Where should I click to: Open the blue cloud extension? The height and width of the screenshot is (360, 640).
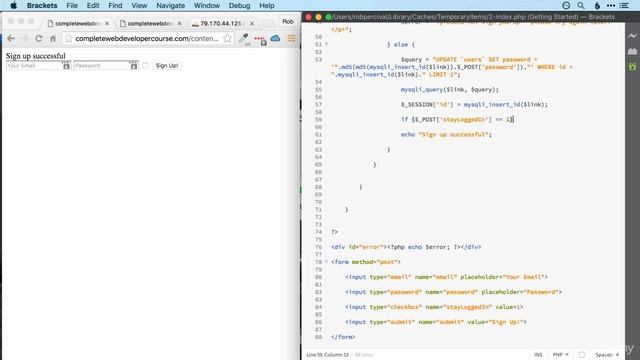click(276, 38)
